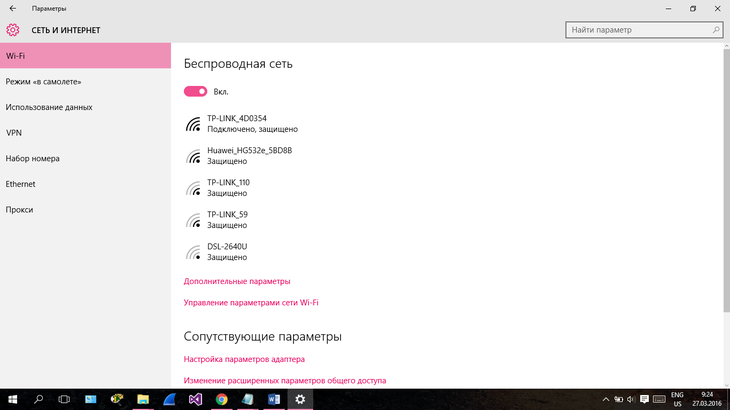Show hidden tray icons chevron

coord(606,399)
